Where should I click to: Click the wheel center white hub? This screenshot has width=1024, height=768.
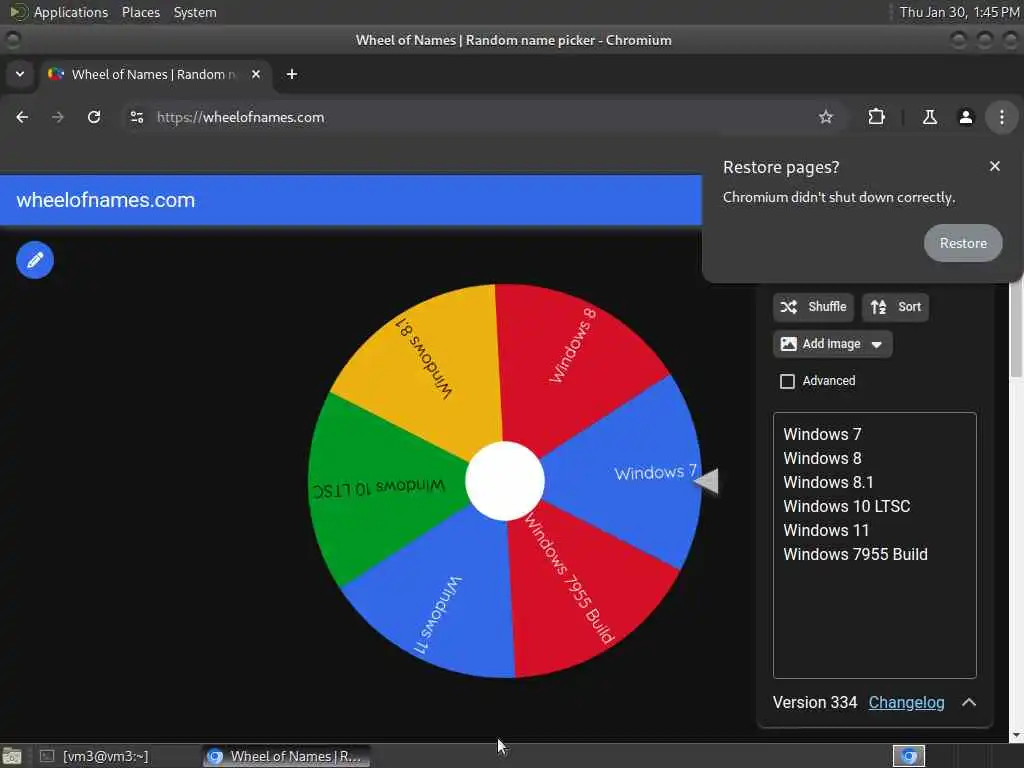point(504,481)
